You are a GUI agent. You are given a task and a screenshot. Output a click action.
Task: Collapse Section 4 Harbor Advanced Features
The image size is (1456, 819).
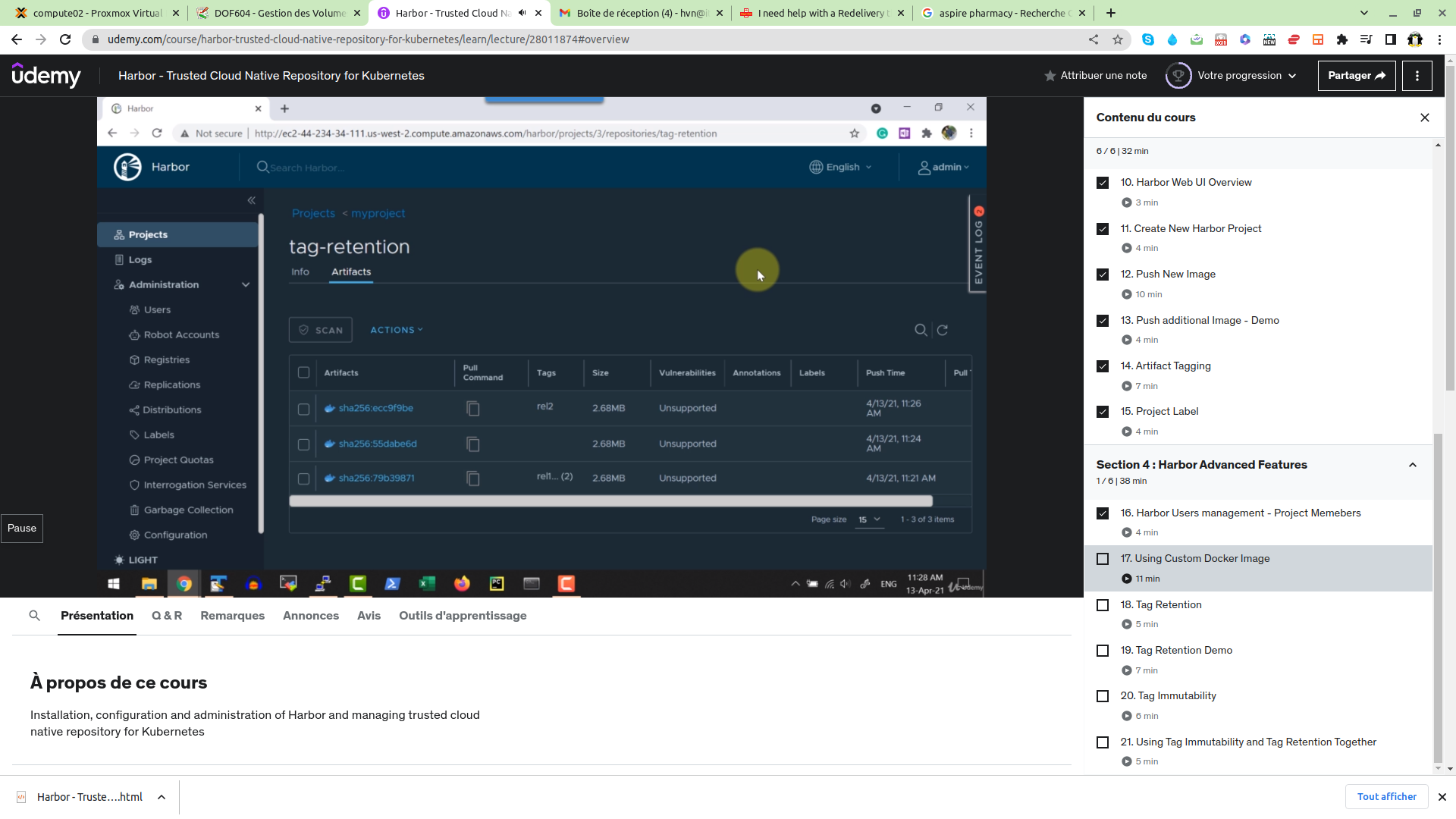[1412, 465]
